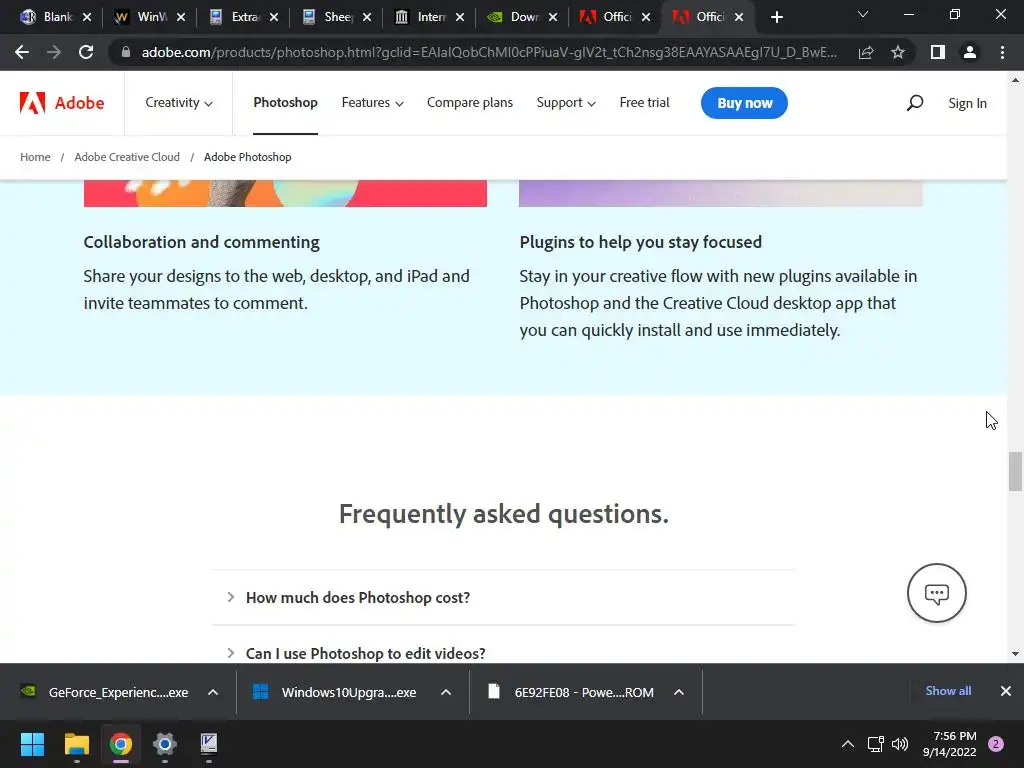Screen dimensions: 1024x768
Task: Open the side panel icon in Chrome
Action: (x=938, y=52)
